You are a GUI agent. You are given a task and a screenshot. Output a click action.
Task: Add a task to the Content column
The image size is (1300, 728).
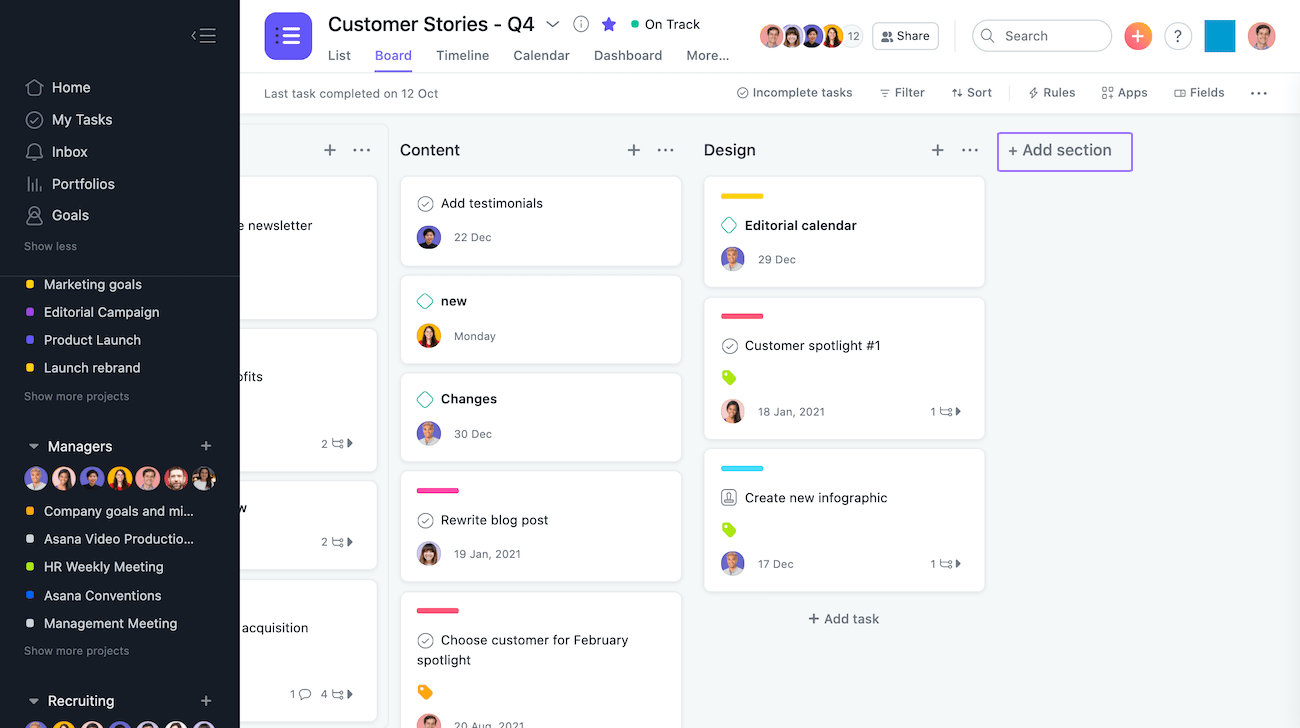634,150
